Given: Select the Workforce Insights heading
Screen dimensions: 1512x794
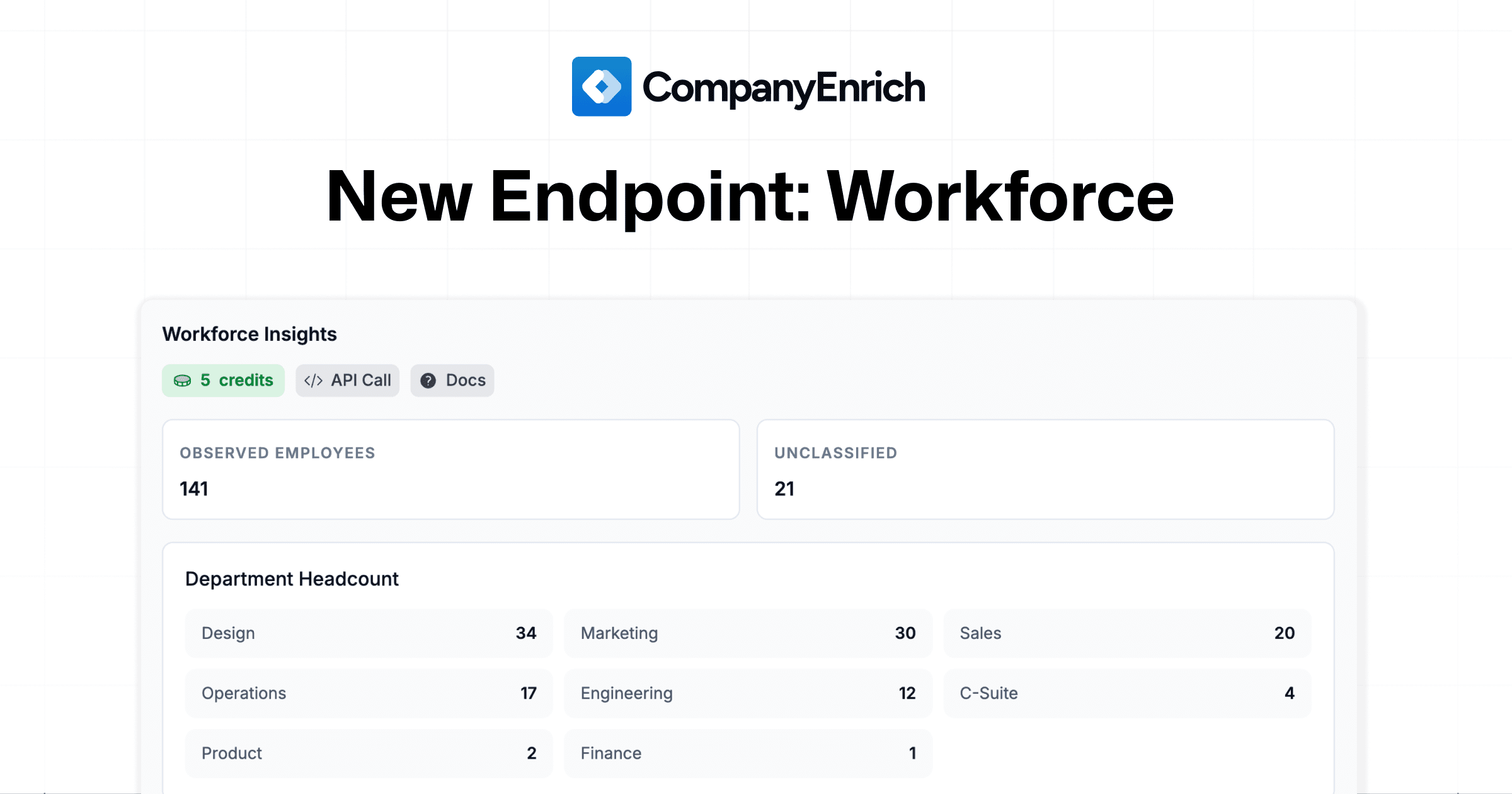Looking at the screenshot, I should pyautogui.click(x=249, y=334).
